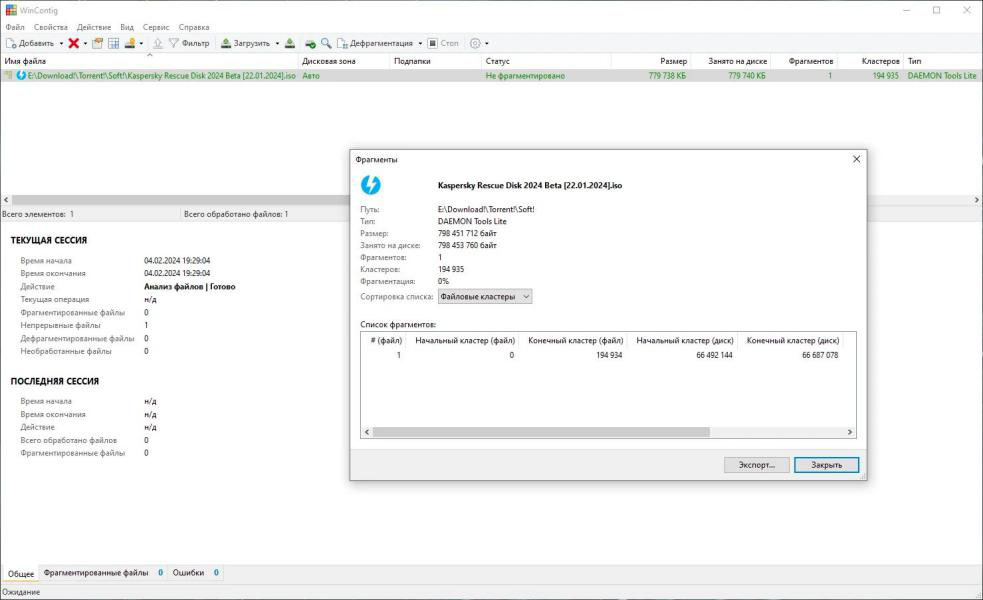Screen dimensions: 983x600
Task: Click the disk check icon with green mark
Action: (x=310, y=43)
